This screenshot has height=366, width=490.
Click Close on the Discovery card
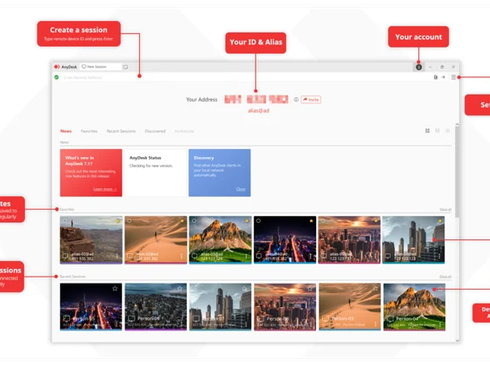pos(241,189)
